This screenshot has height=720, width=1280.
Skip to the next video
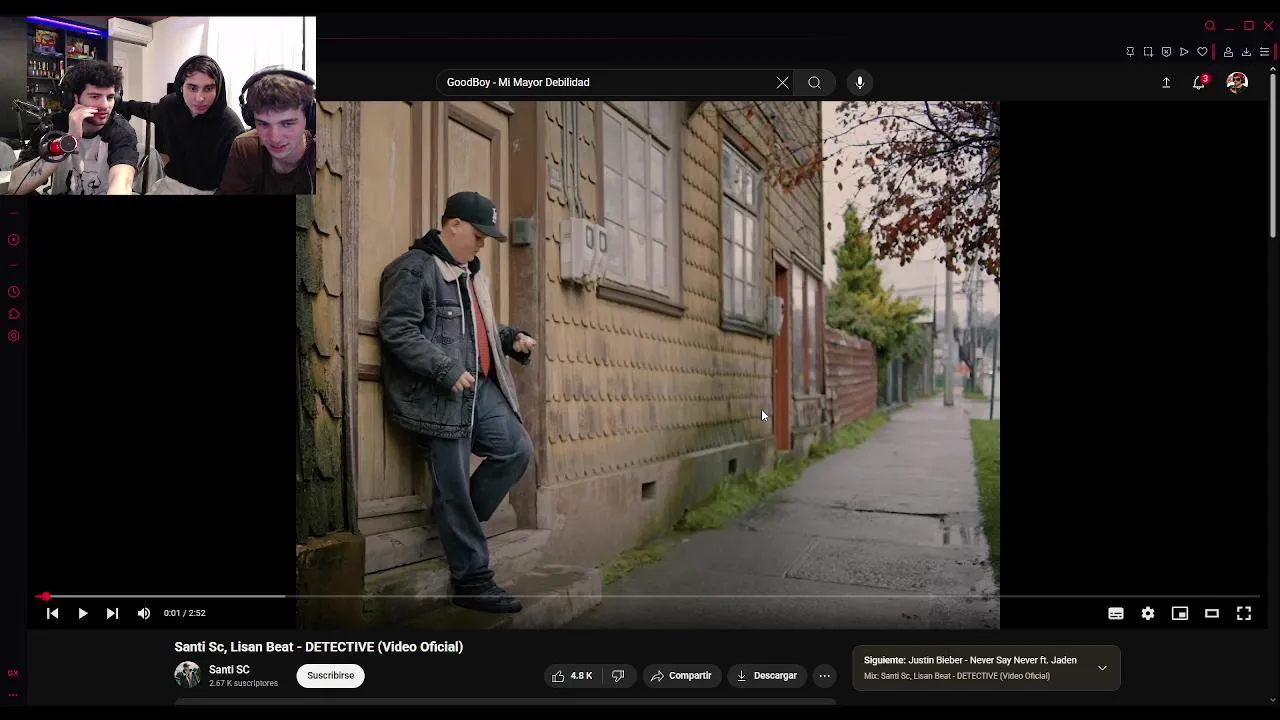pyautogui.click(x=112, y=613)
